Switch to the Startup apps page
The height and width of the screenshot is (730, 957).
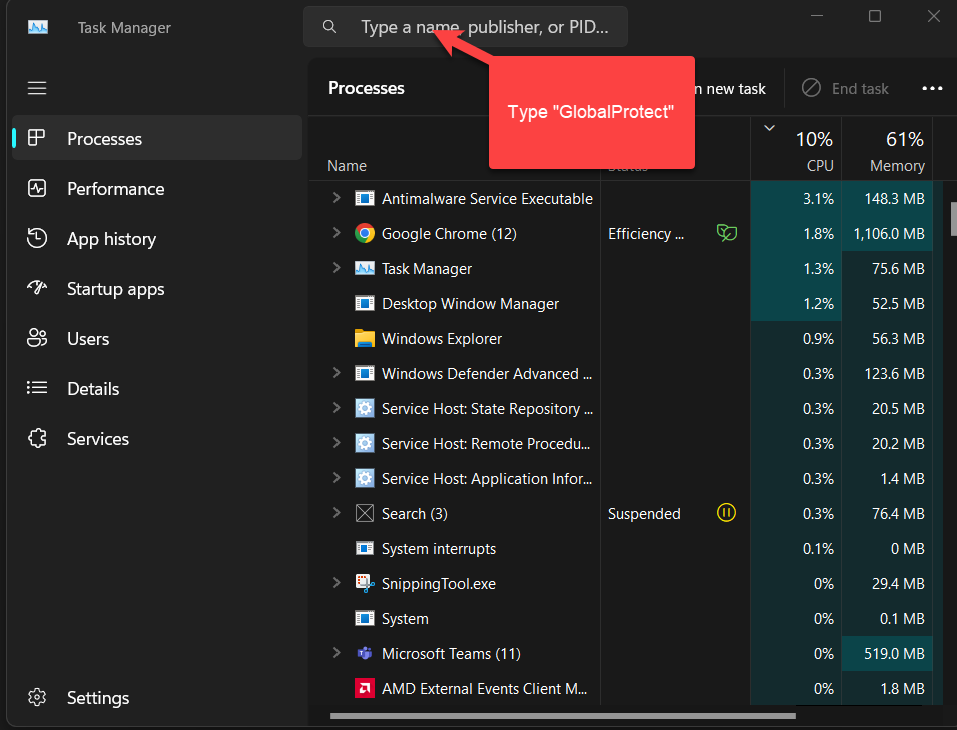coord(115,289)
